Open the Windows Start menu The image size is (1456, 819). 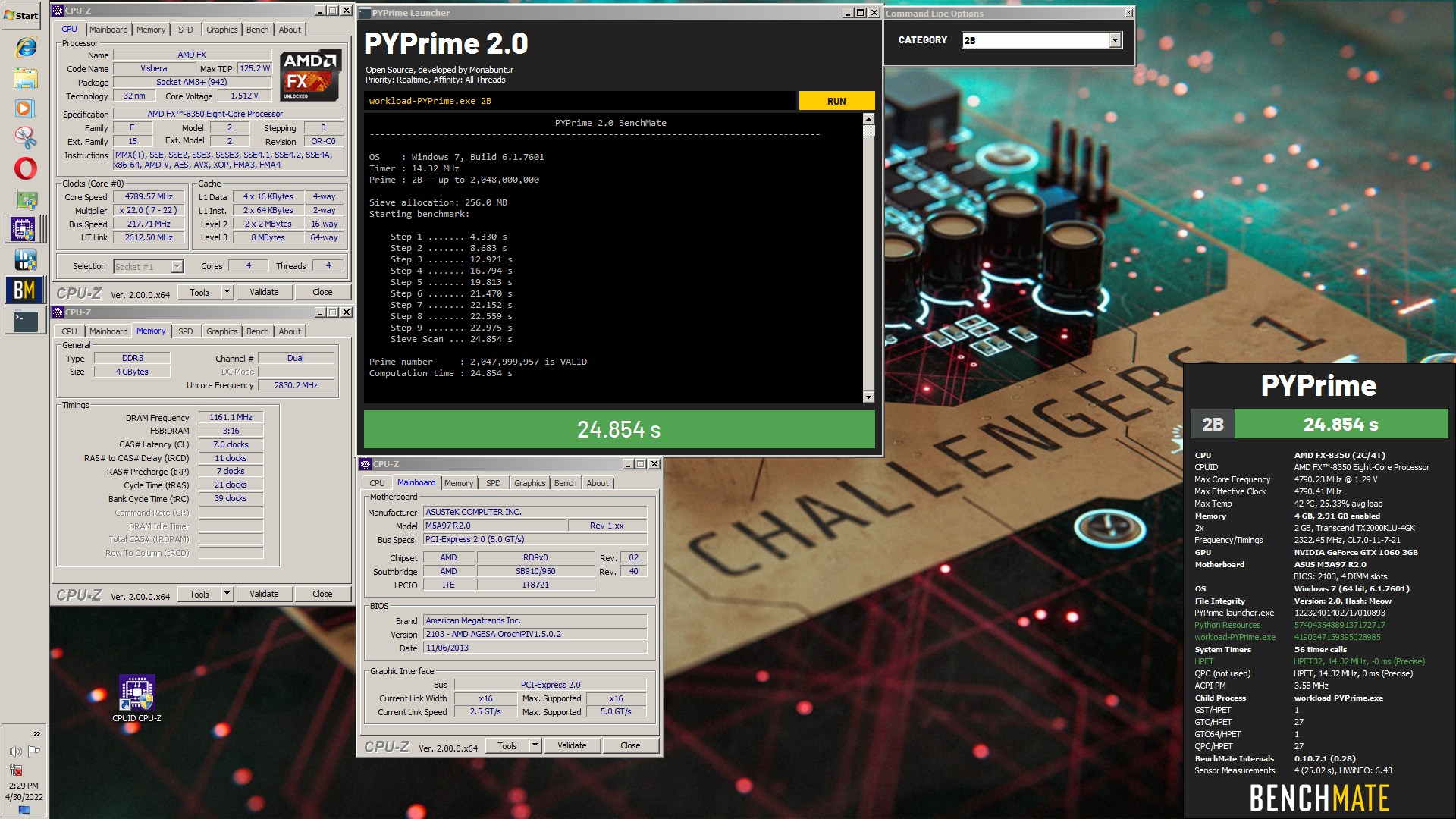coord(22,15)
